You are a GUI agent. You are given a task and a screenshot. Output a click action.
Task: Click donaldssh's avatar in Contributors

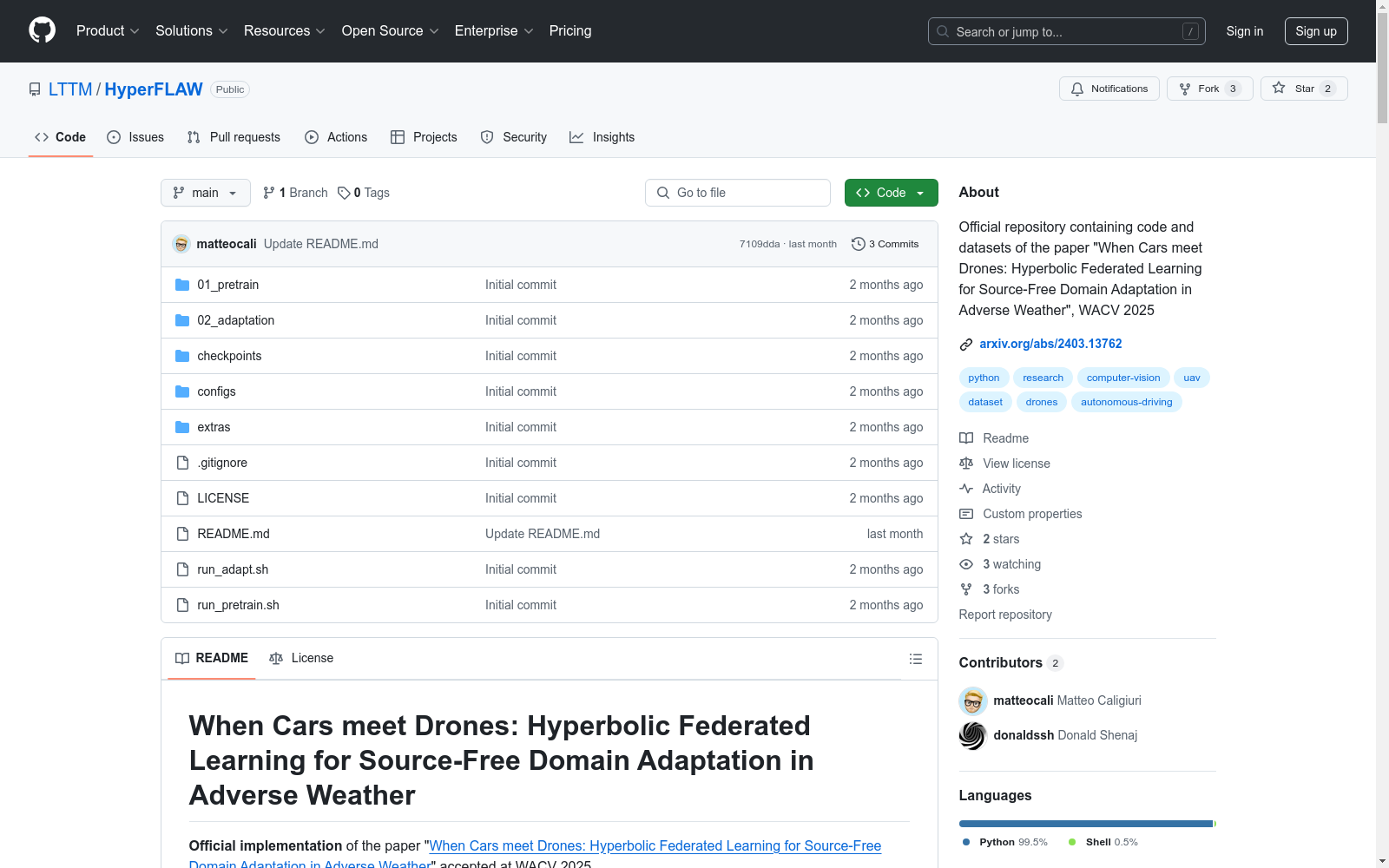tap(972, 735)
